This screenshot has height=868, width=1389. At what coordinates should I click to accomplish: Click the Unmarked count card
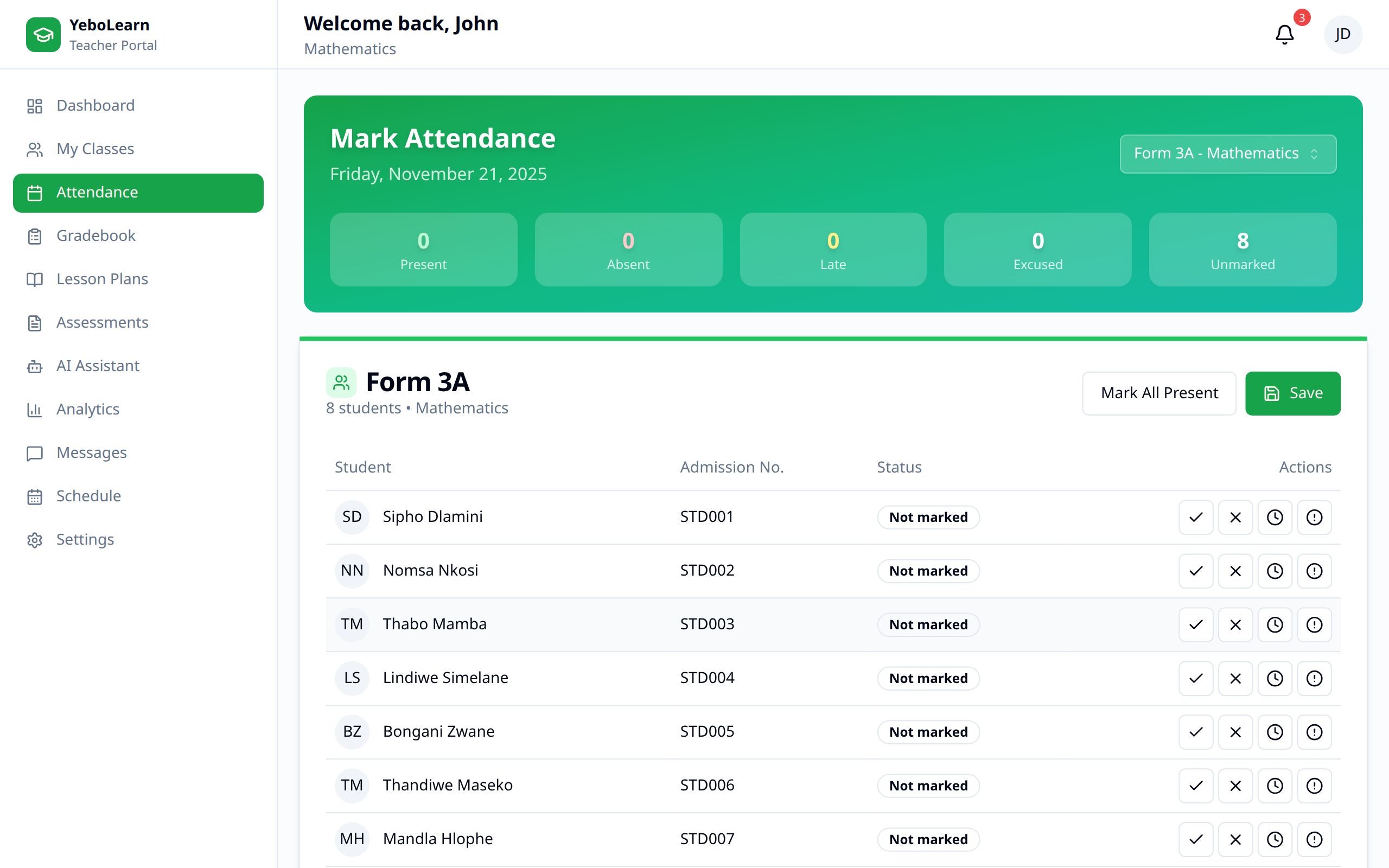coord(1243,250)
